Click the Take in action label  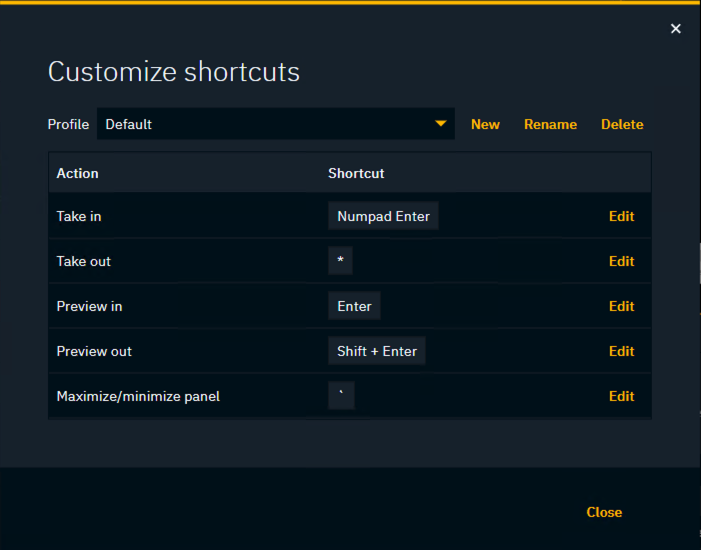pyautogui.click(x=79, y=216)
